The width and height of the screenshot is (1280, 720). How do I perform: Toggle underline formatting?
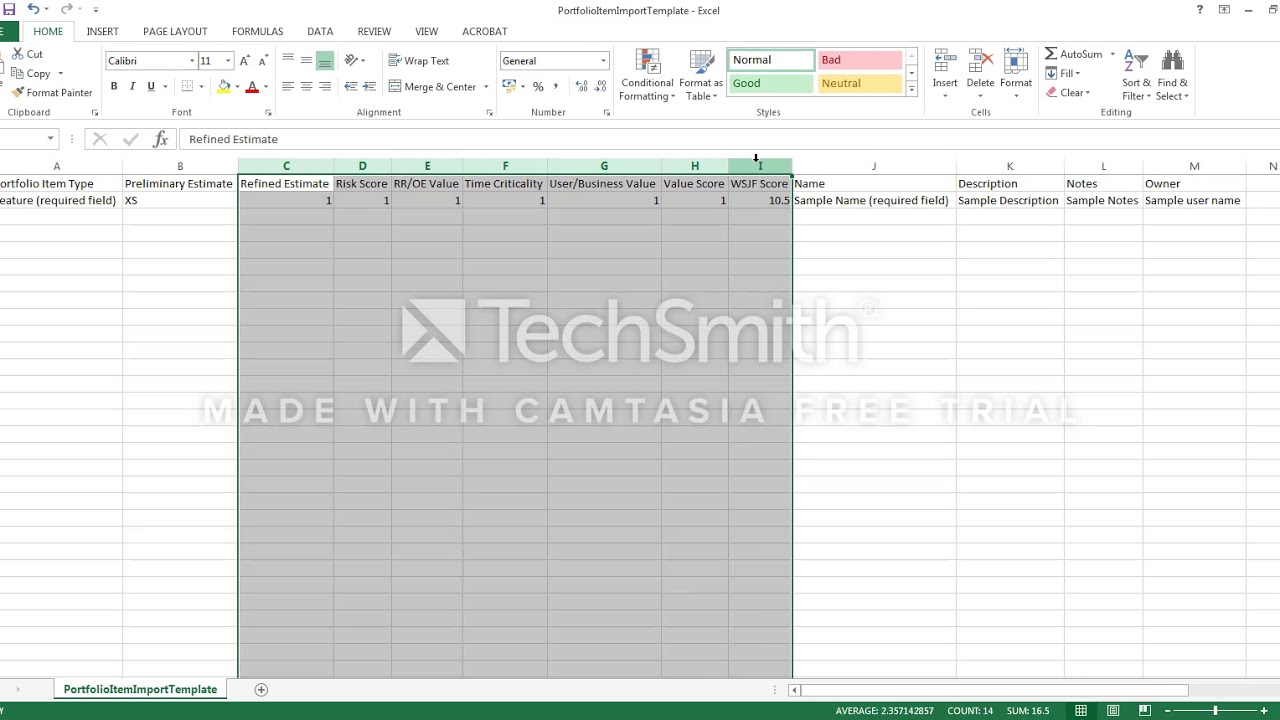[151, 87]
